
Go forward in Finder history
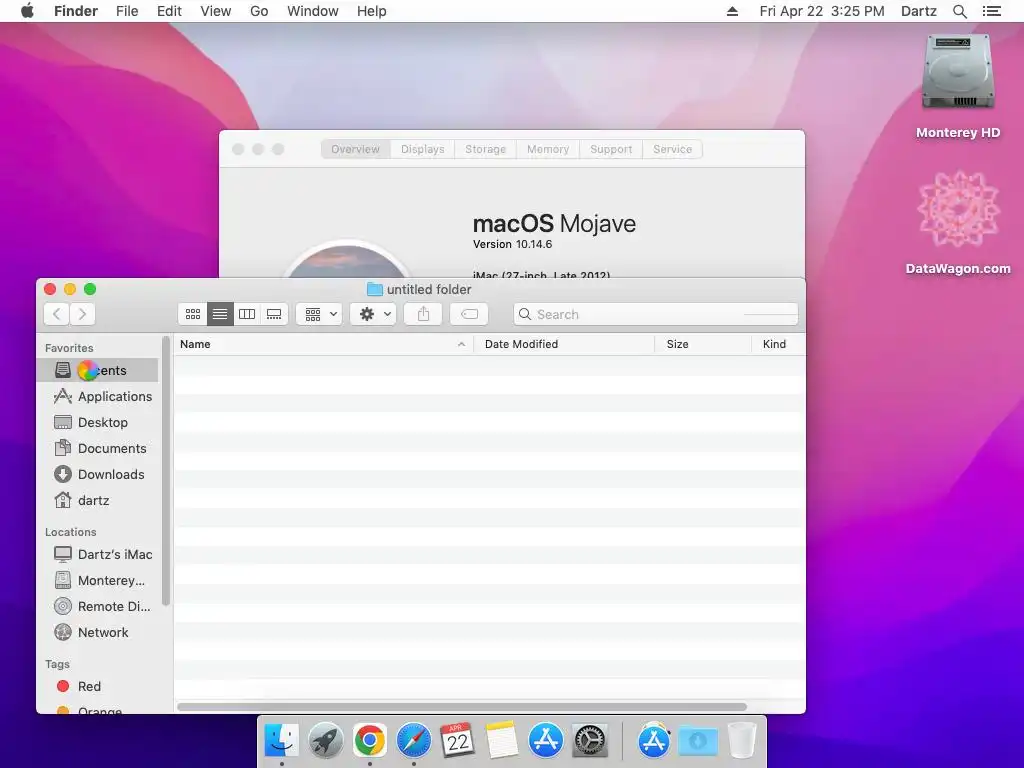click(82, 314)
